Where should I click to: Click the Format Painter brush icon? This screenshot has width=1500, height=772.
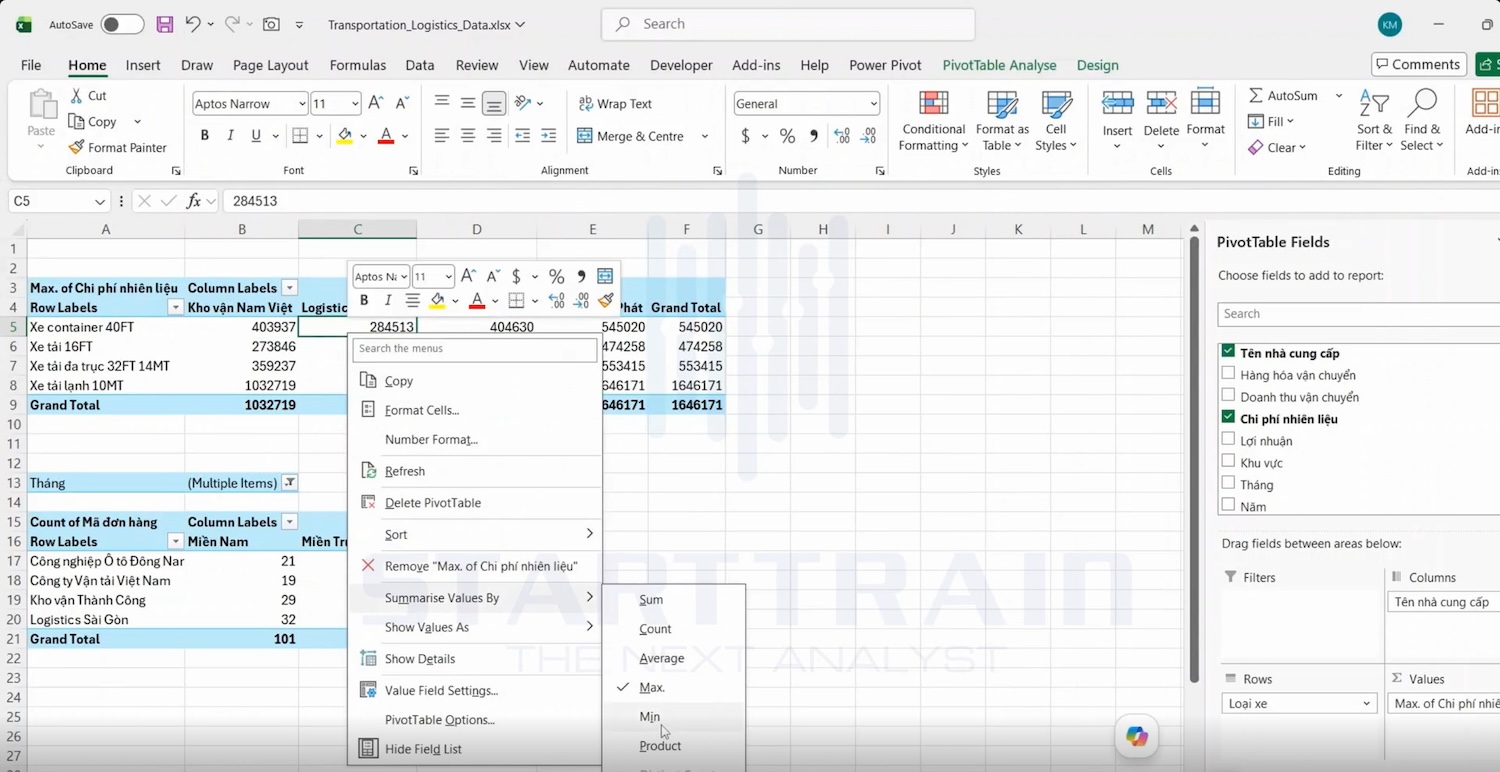[x=76, y=147]
